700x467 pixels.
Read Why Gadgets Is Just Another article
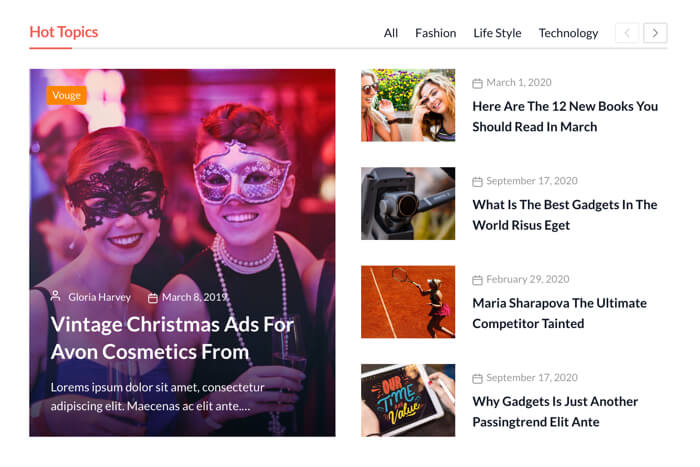[x=555, y=411]
